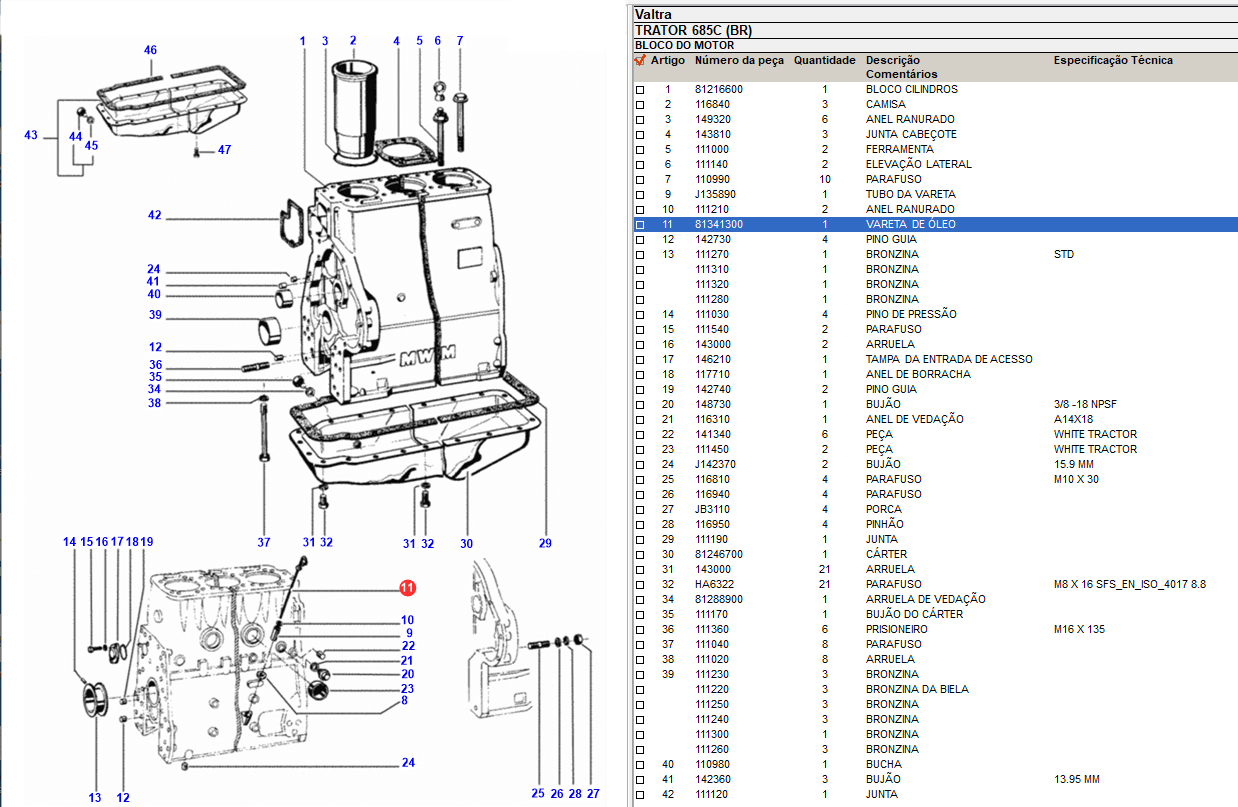1238x807 pixels.
Task: Click callout 29 below the oil pan gasket
Action: tap(545, 543)
